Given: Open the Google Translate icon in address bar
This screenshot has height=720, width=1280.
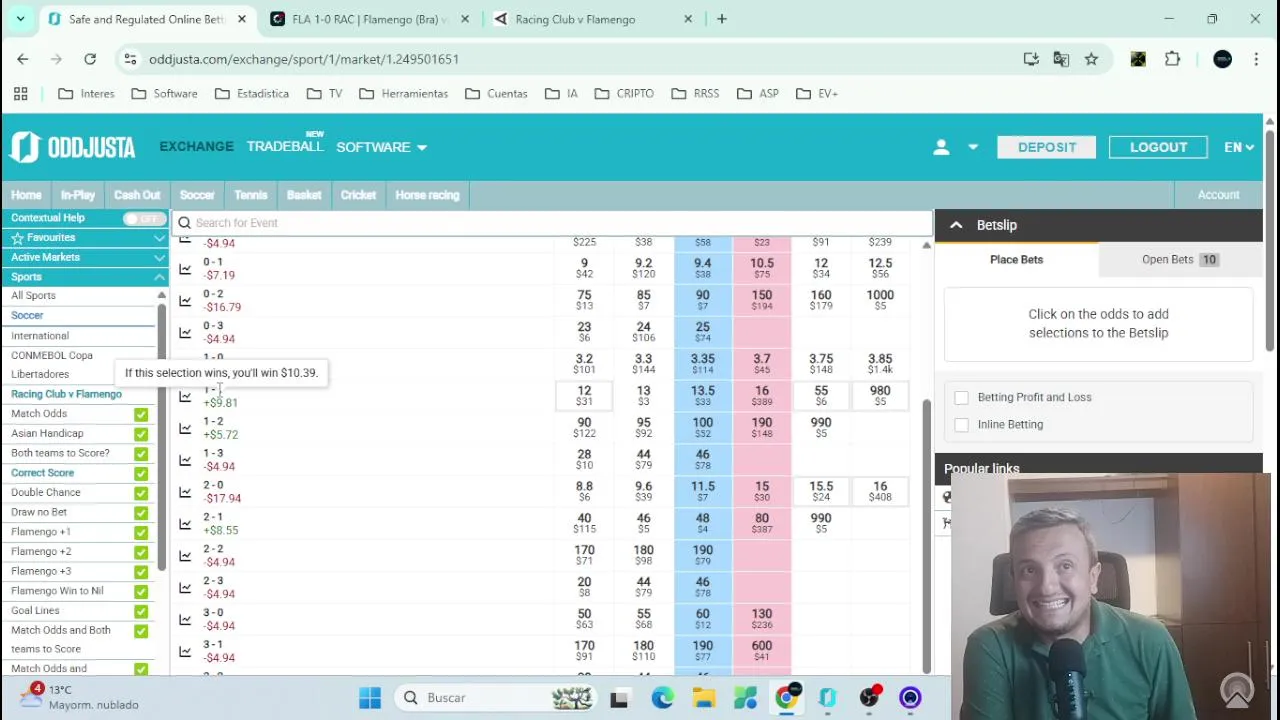Looking at the screenshot, I should click(1061, 59).
